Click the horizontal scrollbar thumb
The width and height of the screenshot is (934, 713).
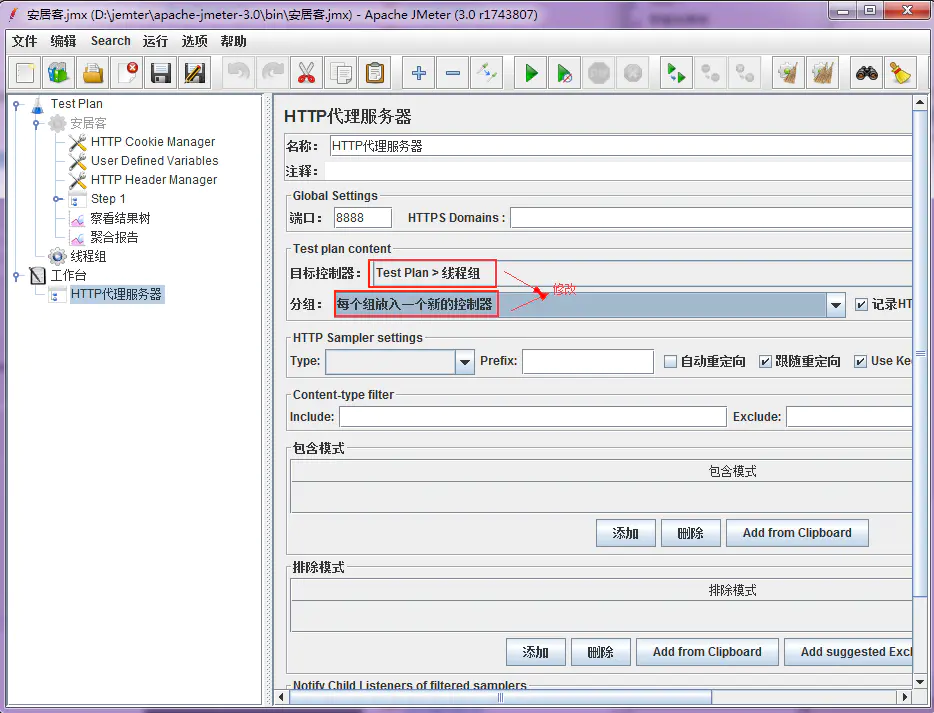click(x=500, y=697)
